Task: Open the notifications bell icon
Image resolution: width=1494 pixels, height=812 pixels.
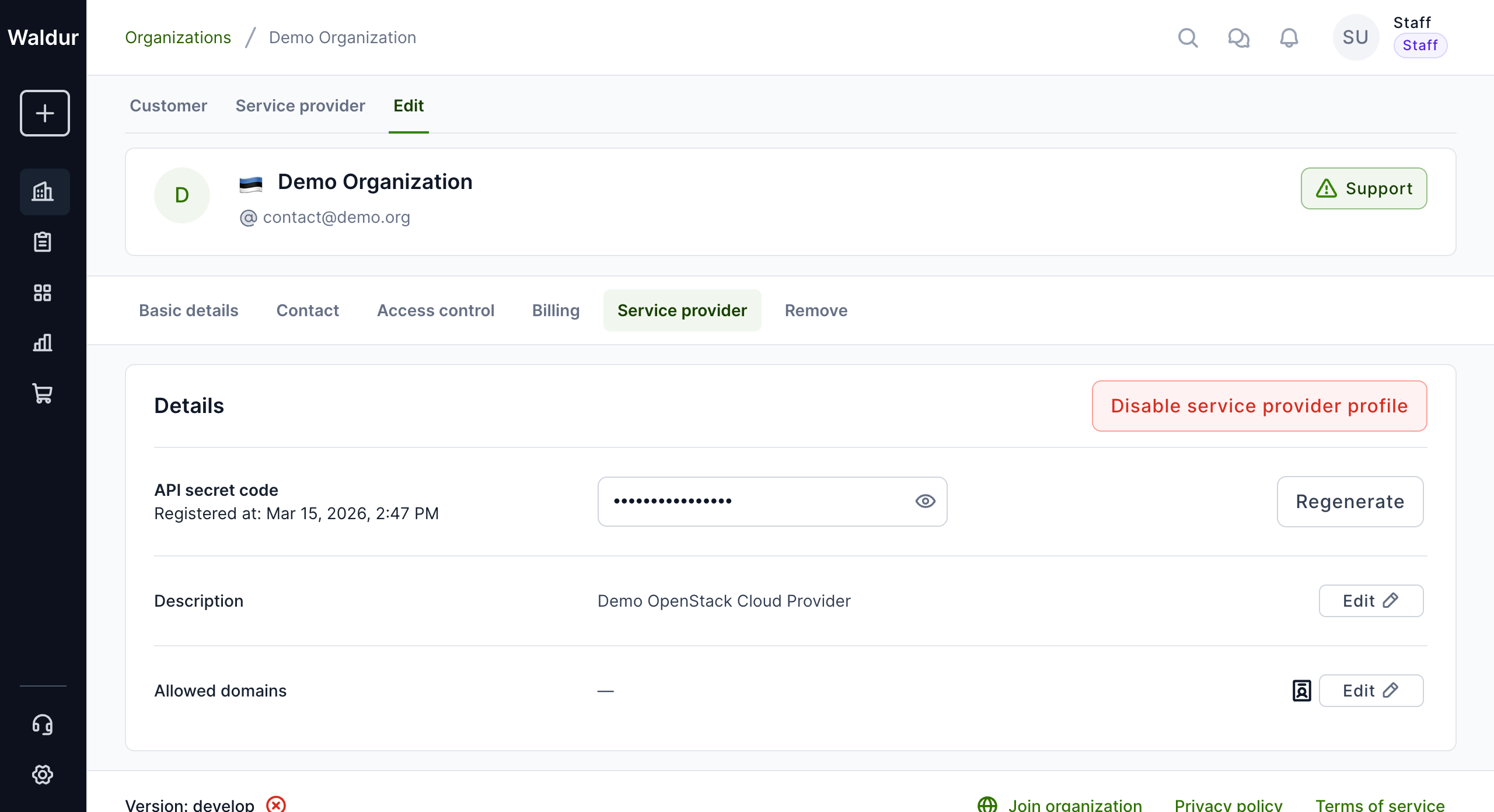Action: coord(1289,38)
